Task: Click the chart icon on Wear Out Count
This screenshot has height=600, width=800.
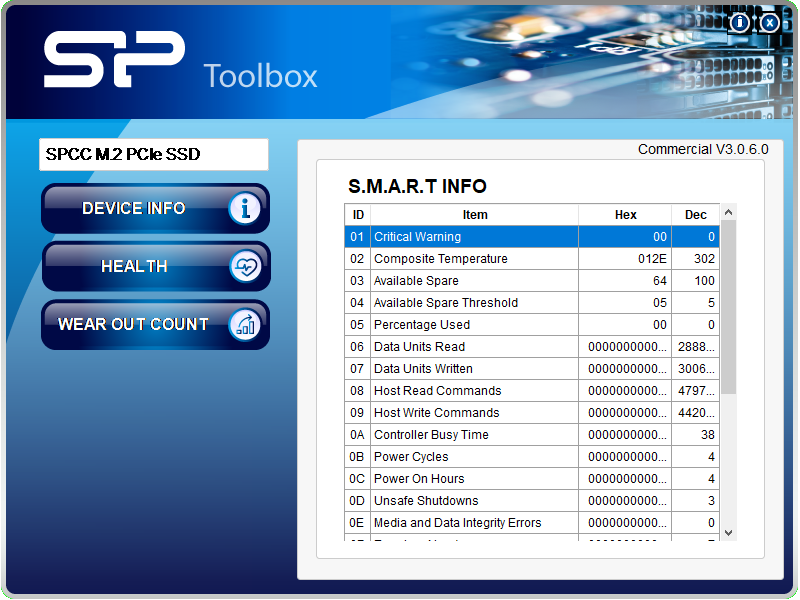Action: coord(245,324)
